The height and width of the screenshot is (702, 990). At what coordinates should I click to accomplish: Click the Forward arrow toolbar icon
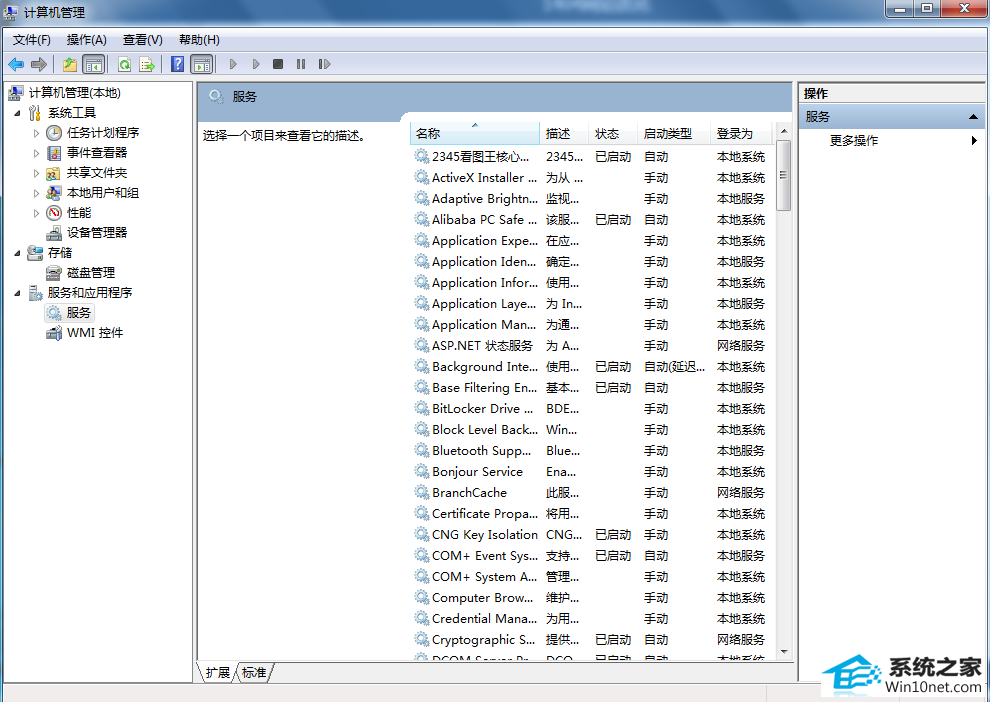(39, 64)
